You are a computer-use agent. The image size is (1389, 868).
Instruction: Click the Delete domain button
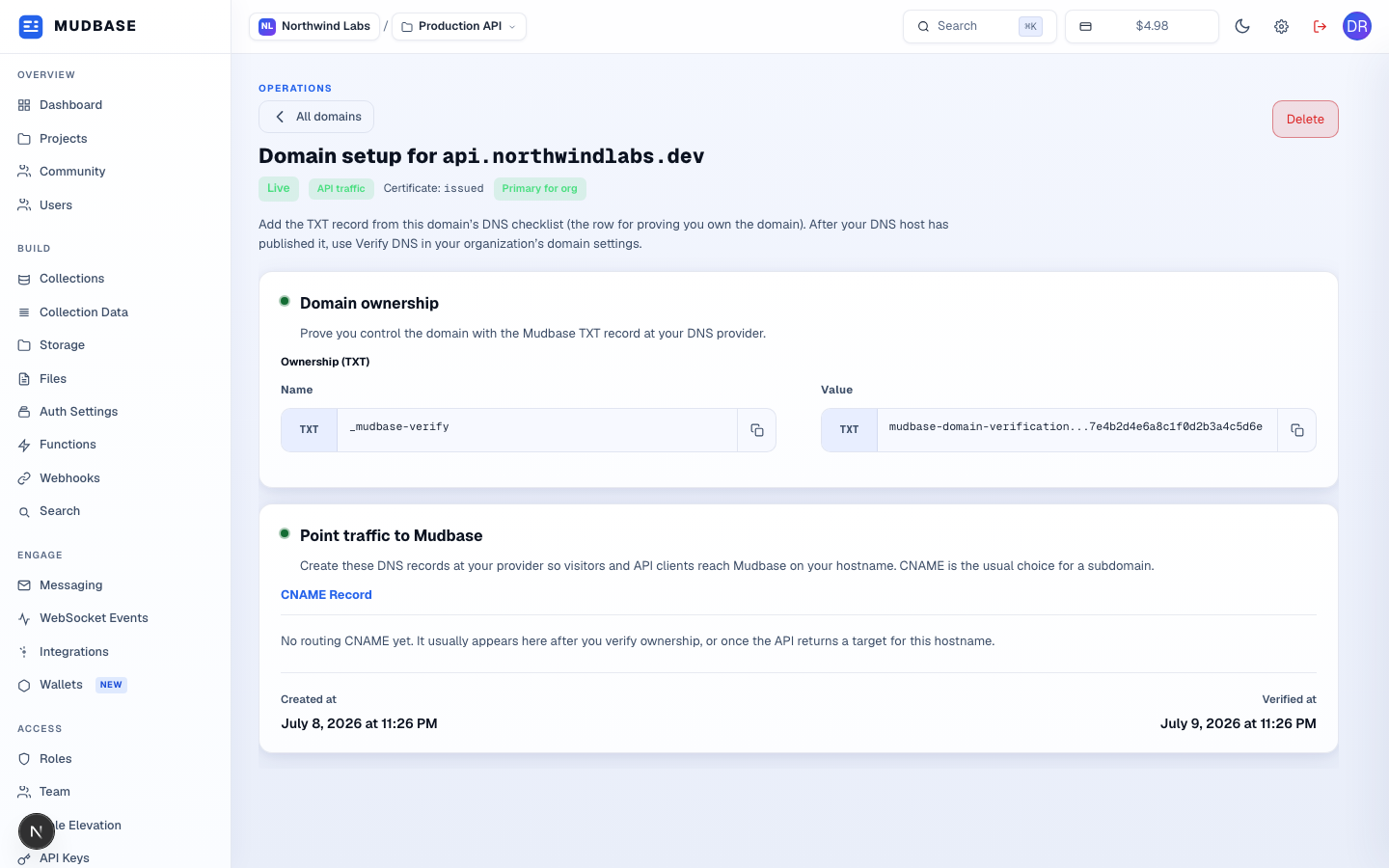coord(1305,120)
